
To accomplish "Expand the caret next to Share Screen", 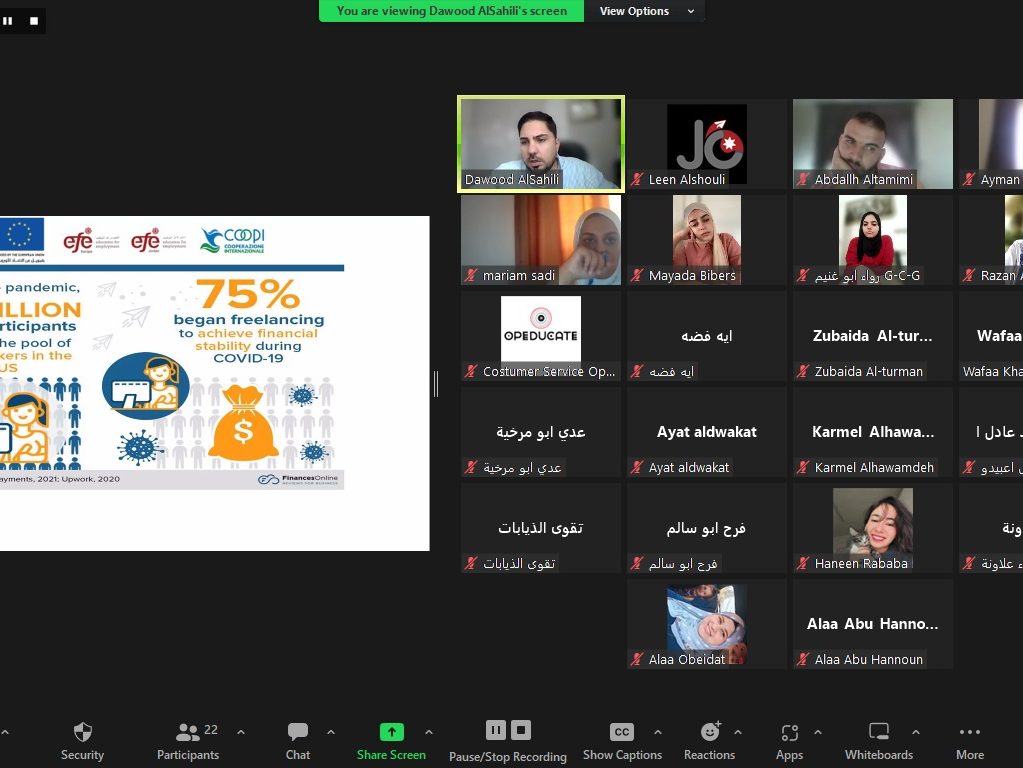I will pyautogui.click(x=429, y=732).
